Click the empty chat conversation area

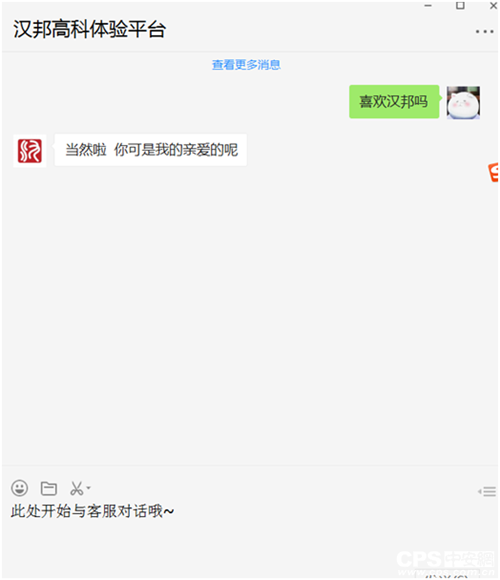pos(250,314)
